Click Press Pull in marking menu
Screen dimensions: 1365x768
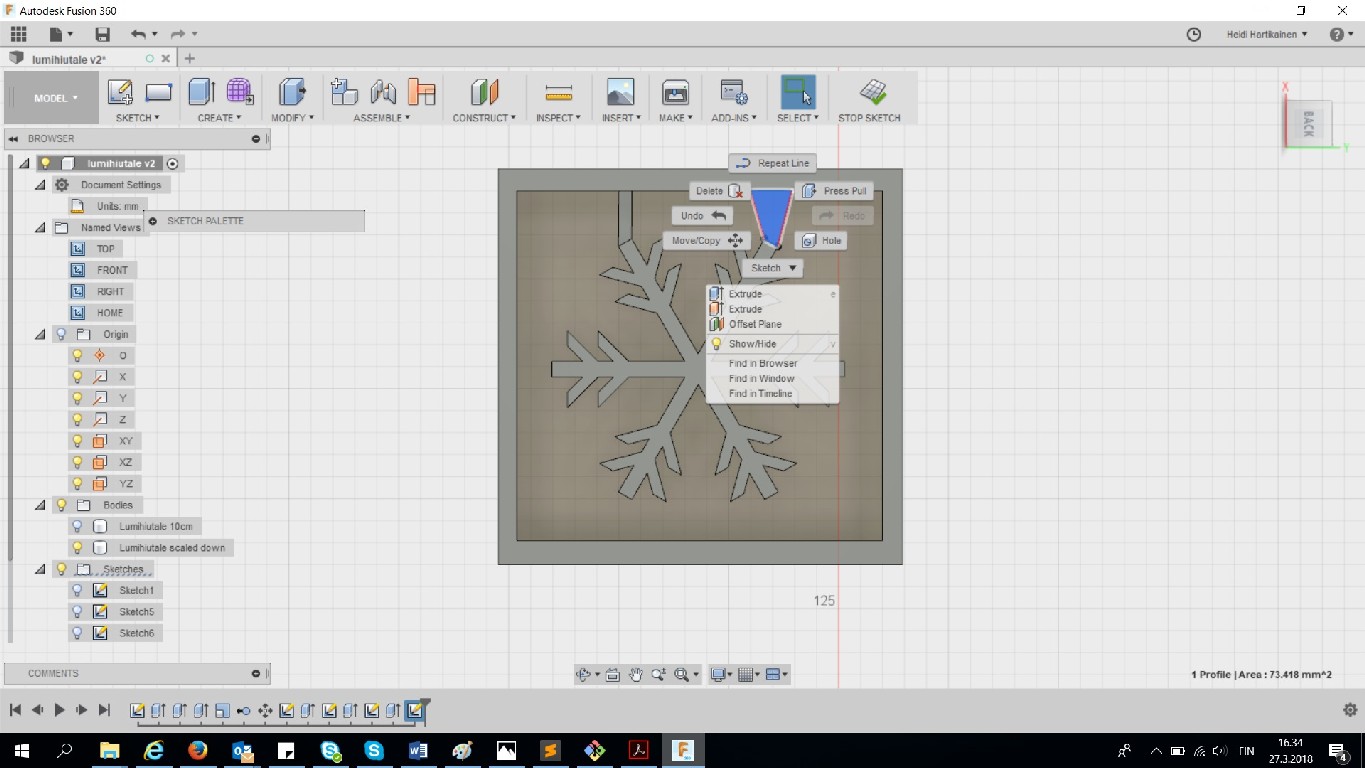(834, 191)
